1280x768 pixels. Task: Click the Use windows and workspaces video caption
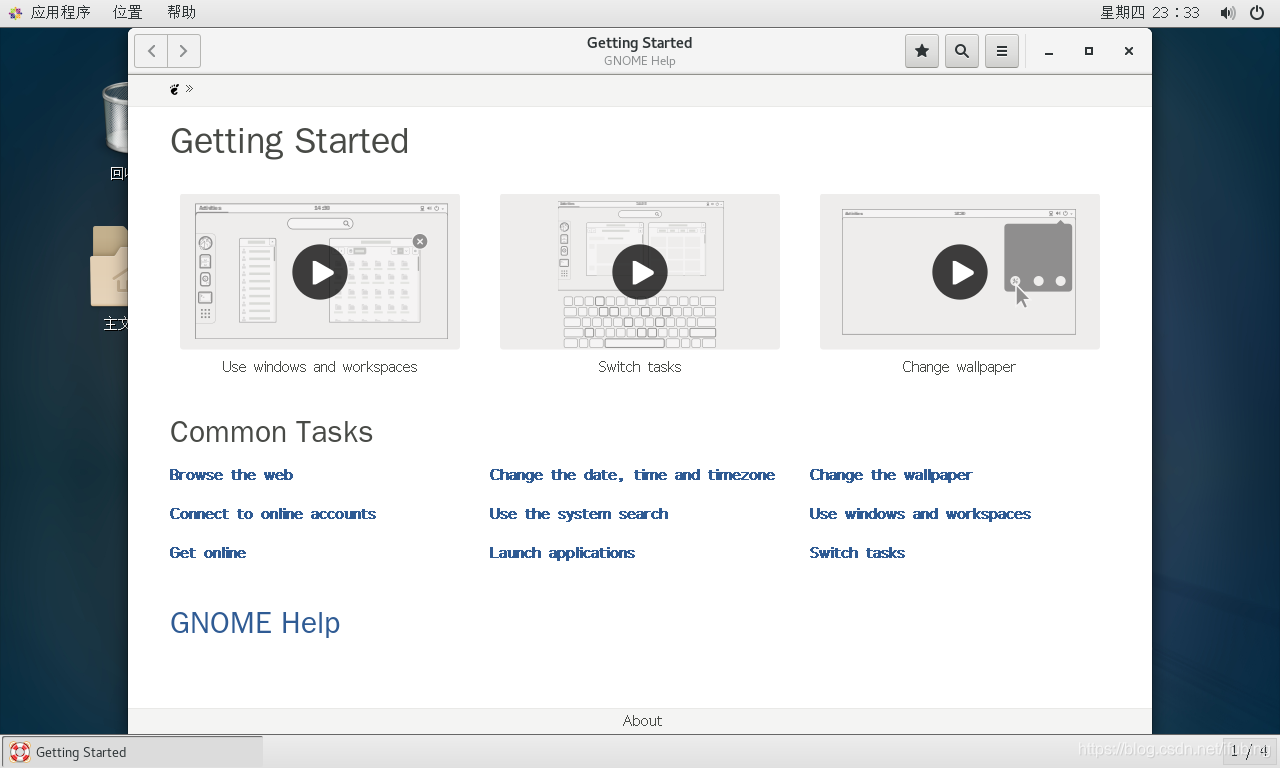(320, 367)
